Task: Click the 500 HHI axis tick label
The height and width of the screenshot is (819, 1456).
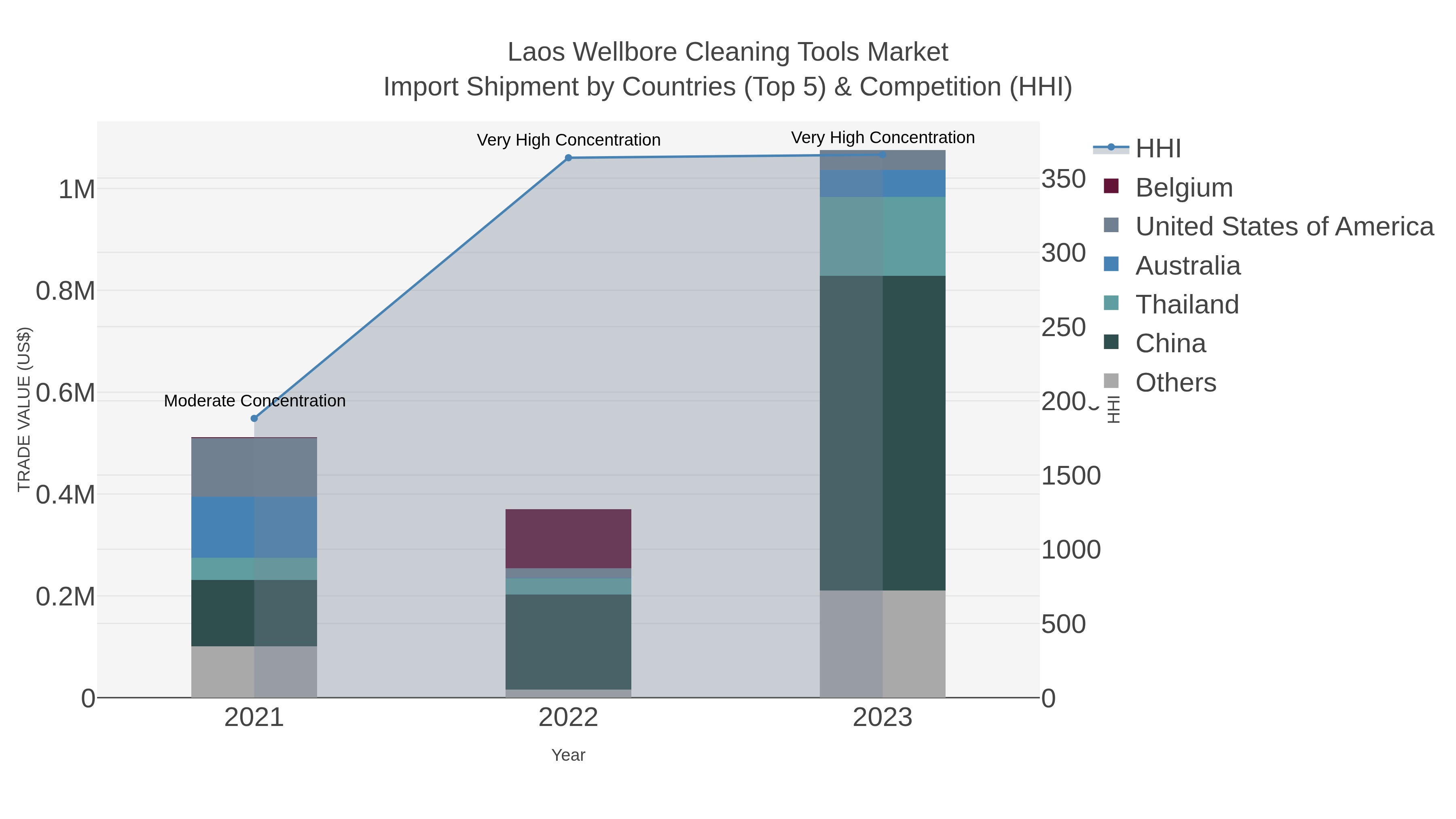Action: [1064, 624]
